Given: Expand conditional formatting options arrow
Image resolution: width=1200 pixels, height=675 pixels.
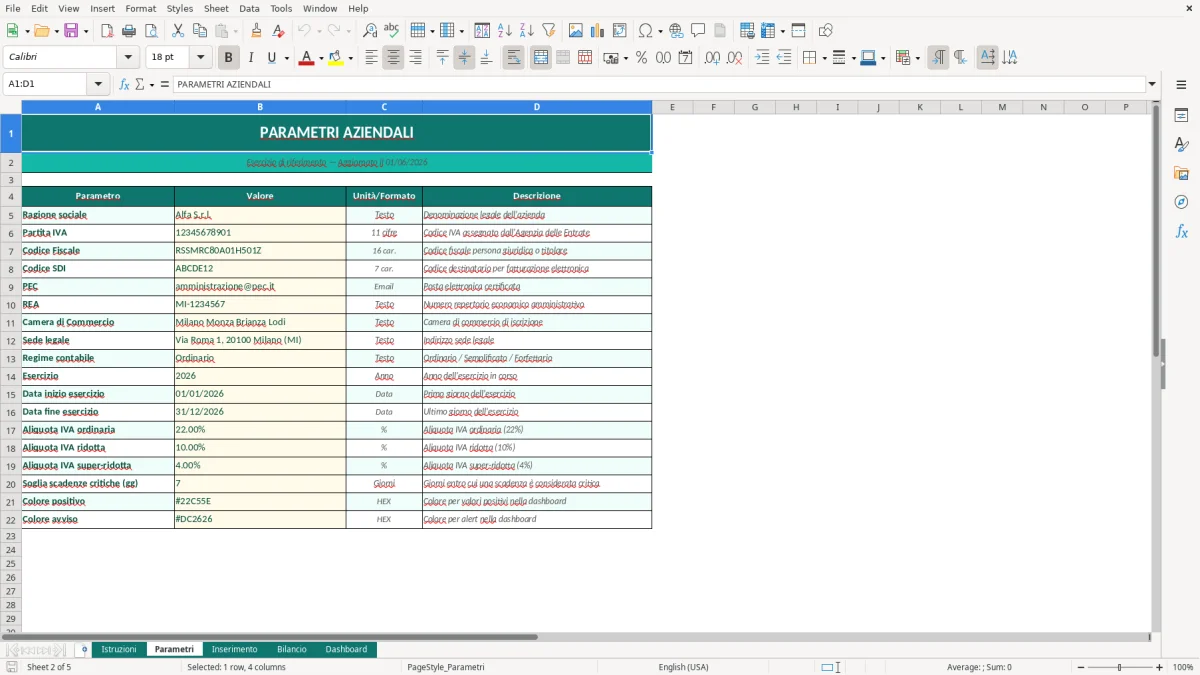Looking at the screenshot, I should [917, 58].
